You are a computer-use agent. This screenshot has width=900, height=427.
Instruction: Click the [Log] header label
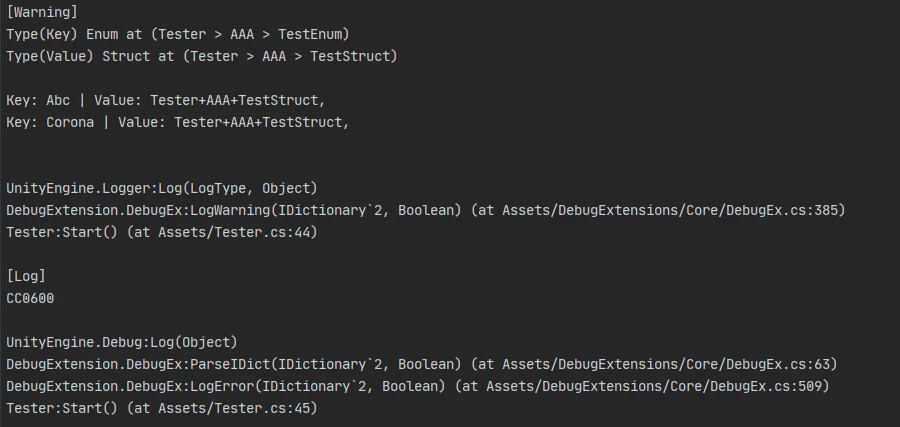[x=26, y=276]
